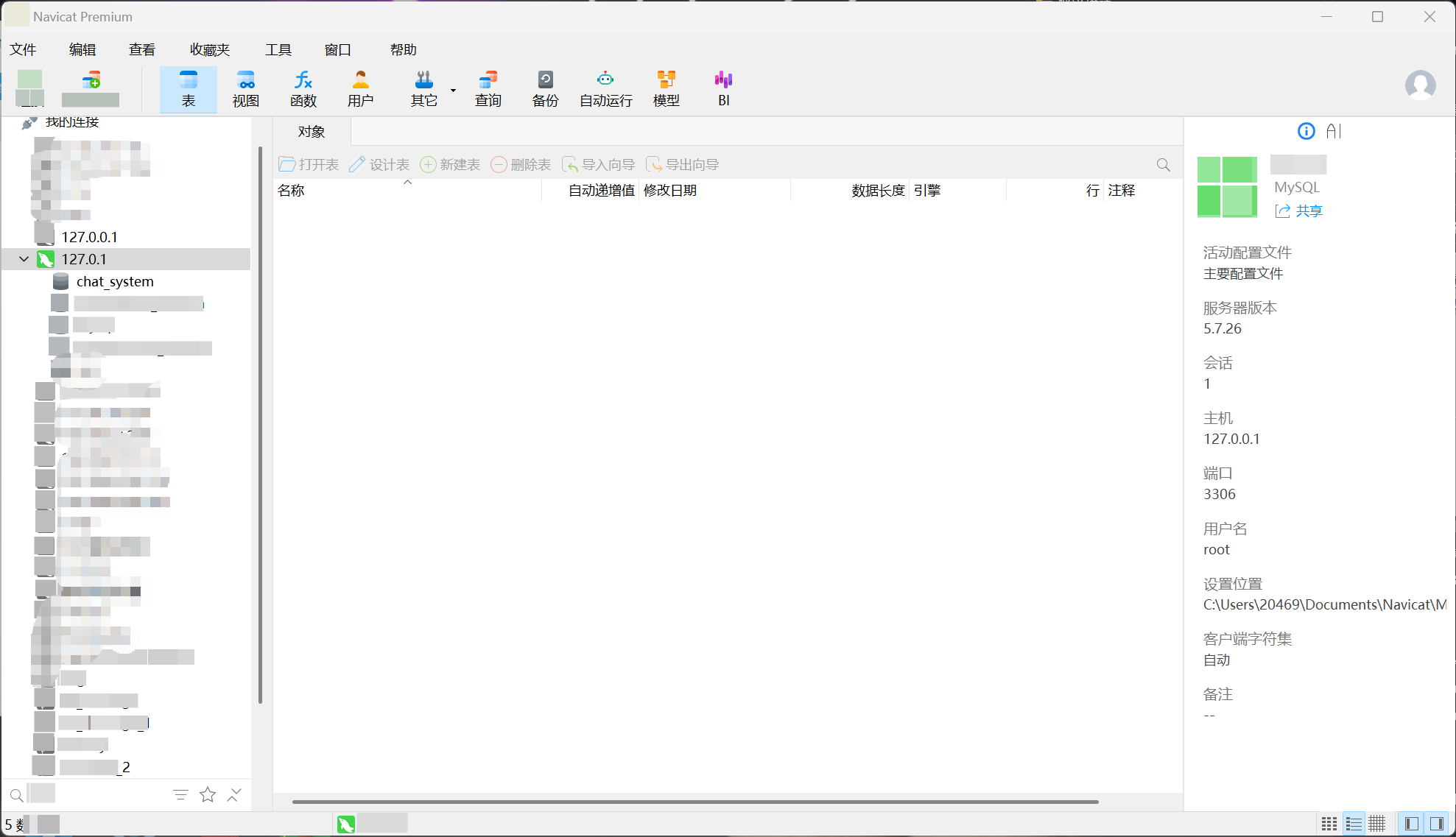Open the BI toolbar icon
Image resolution: width=1456 pixels, height=837 pixels.
click(723, 89)
